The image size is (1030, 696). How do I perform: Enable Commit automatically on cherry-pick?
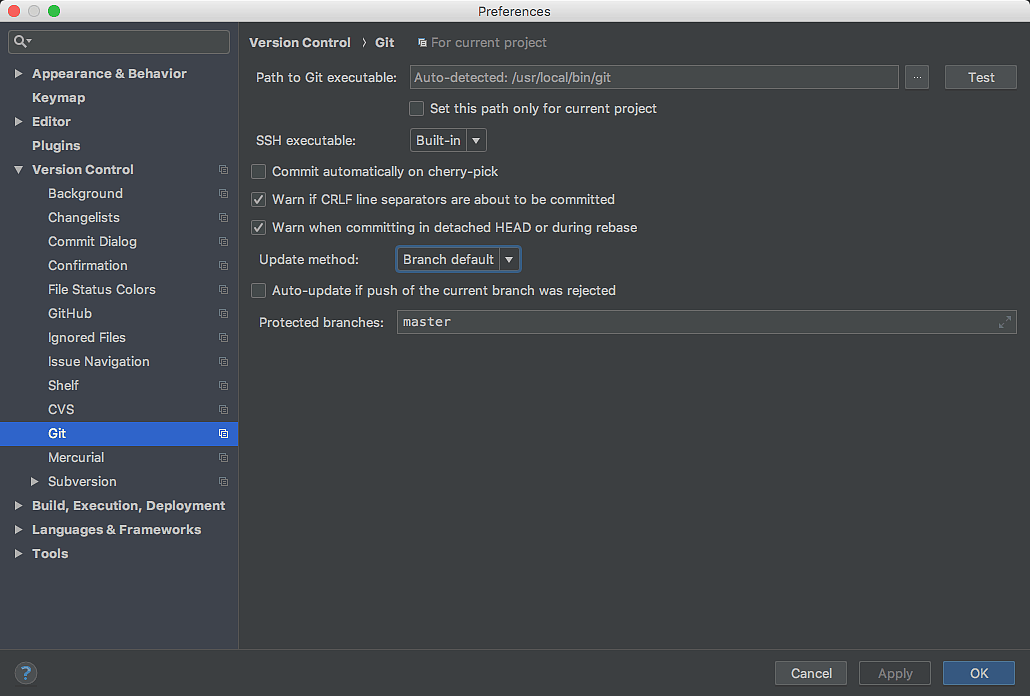pyautogui.click(x=259, y=172)
